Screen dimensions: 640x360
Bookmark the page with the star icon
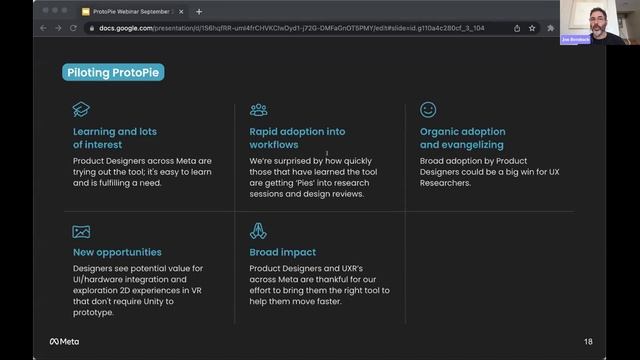pyautogui.click(x=532, y=28)
